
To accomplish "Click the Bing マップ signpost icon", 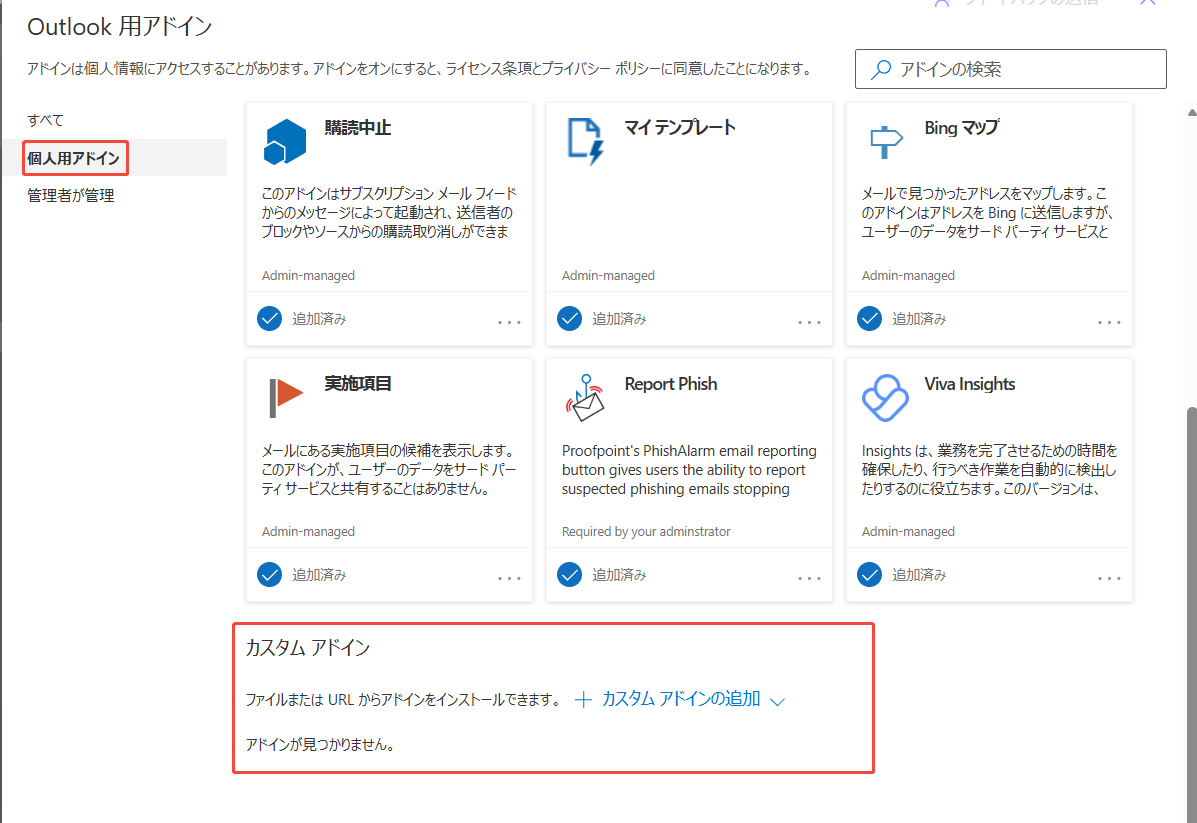I will (x=886, y=142).
